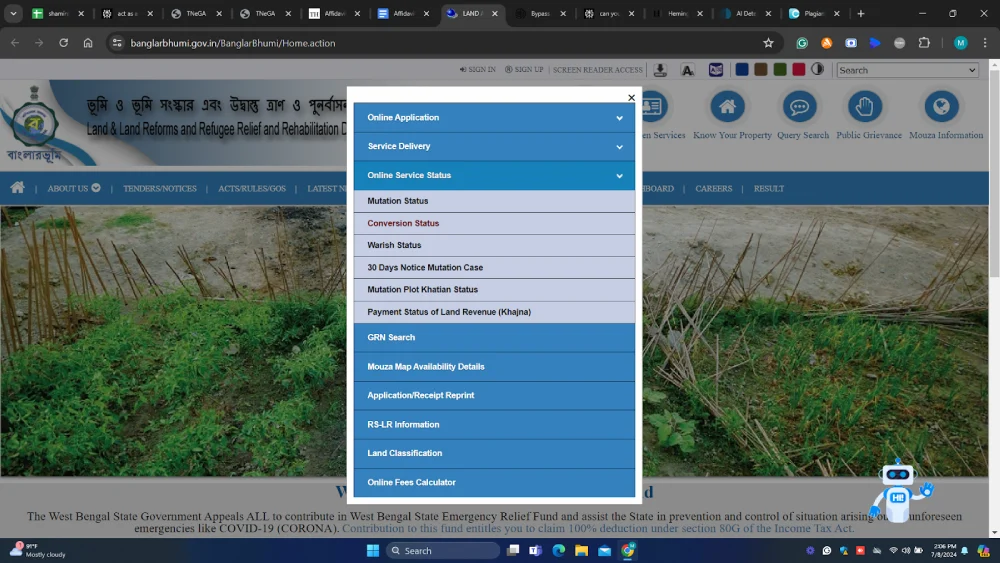Click the language switch icon
The height and width of the screenshot is (563, 1000).
(716, 69)
